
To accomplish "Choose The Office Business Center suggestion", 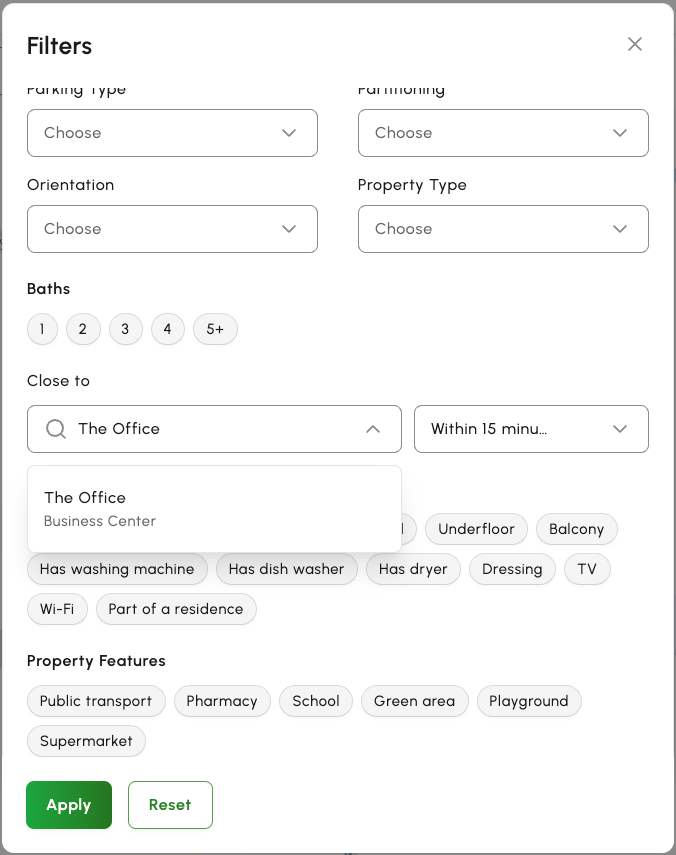I will point(214,509).
